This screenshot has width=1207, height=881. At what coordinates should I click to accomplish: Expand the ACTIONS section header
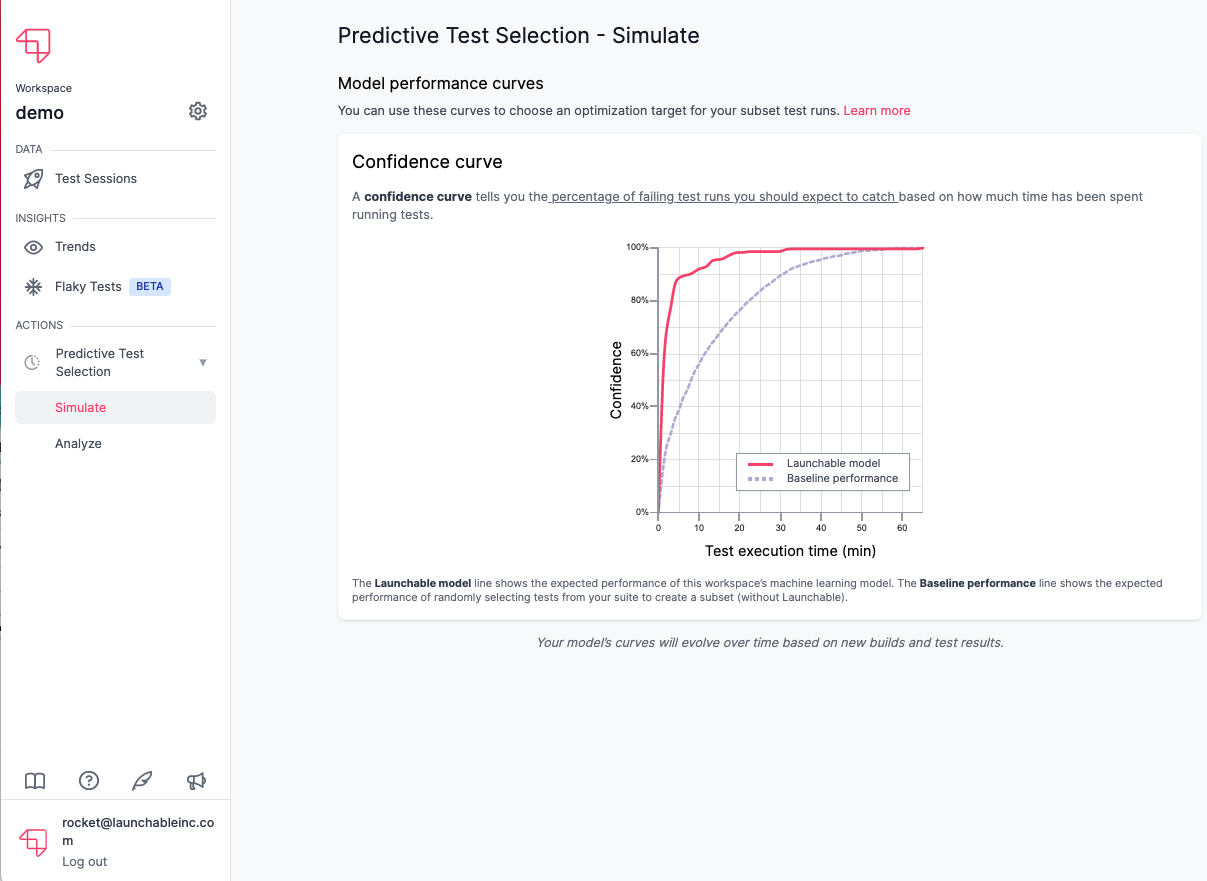pos(39,325)
